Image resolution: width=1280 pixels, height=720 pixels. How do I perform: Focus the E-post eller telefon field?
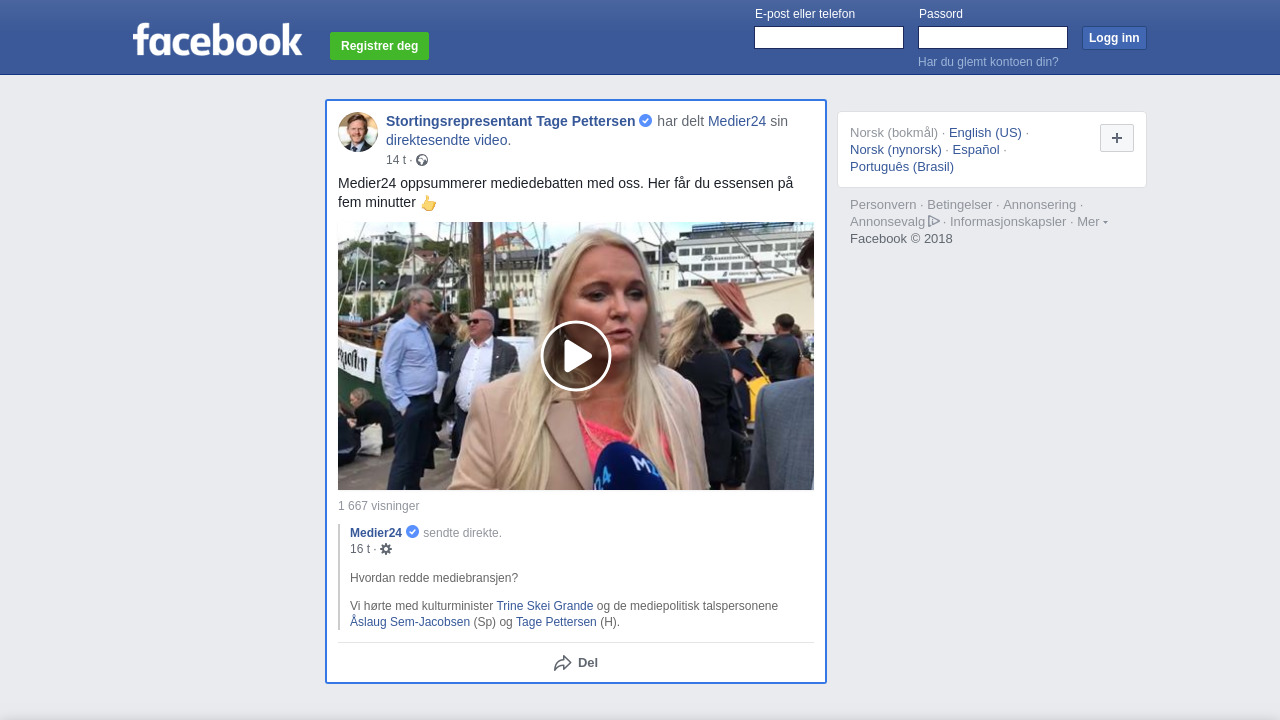[829, 38]
